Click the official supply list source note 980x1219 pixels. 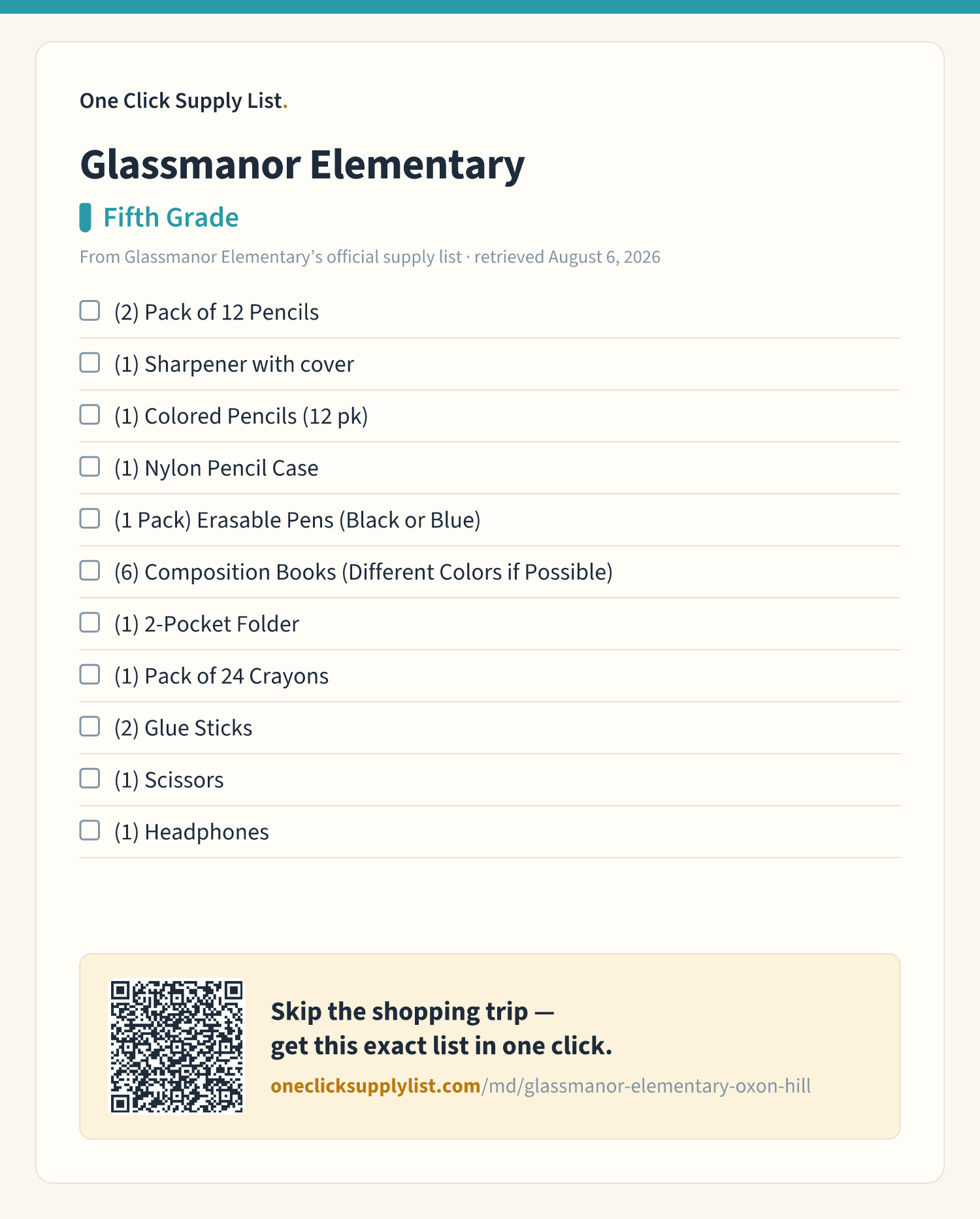tap(370, 257)
